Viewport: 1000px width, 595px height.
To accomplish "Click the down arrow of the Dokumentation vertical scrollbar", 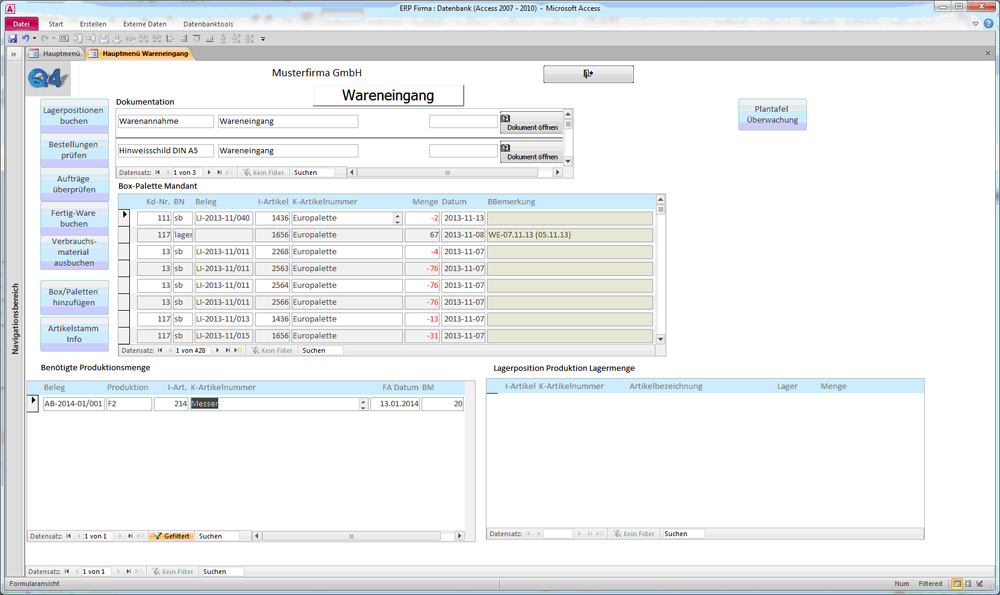I will click(568, 161).
